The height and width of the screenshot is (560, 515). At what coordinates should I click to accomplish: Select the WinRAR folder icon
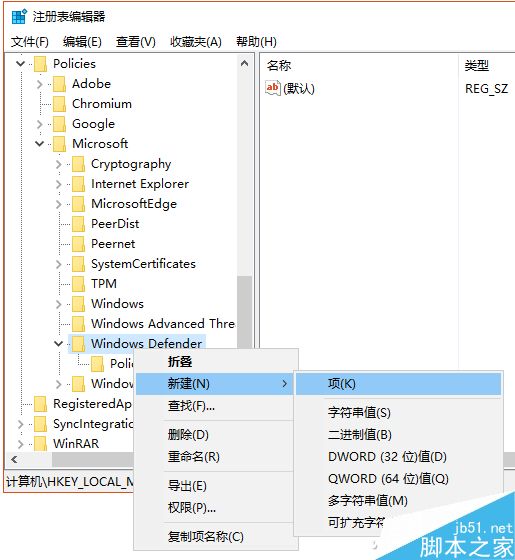(x=40, y=444)
